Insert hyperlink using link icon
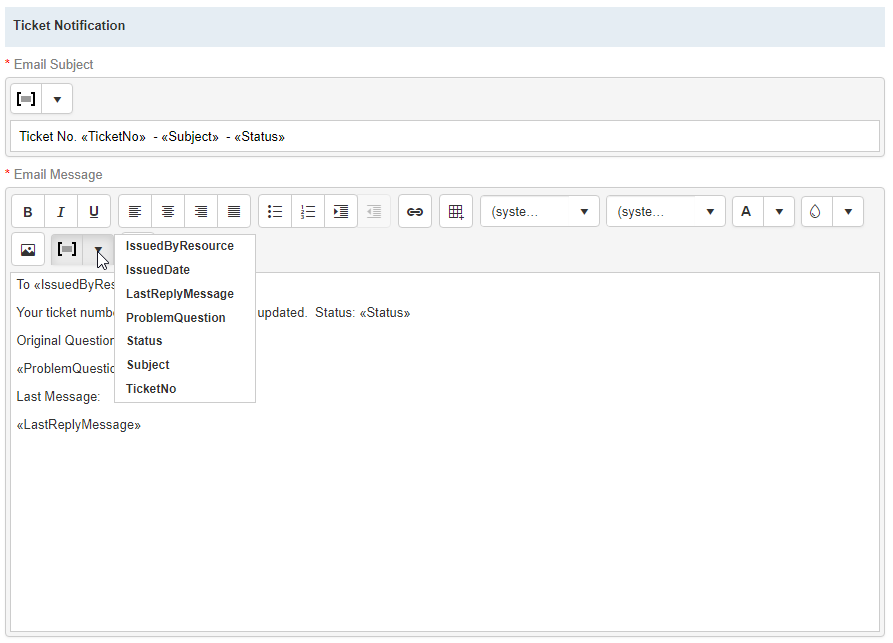 [x=415, y=212]
